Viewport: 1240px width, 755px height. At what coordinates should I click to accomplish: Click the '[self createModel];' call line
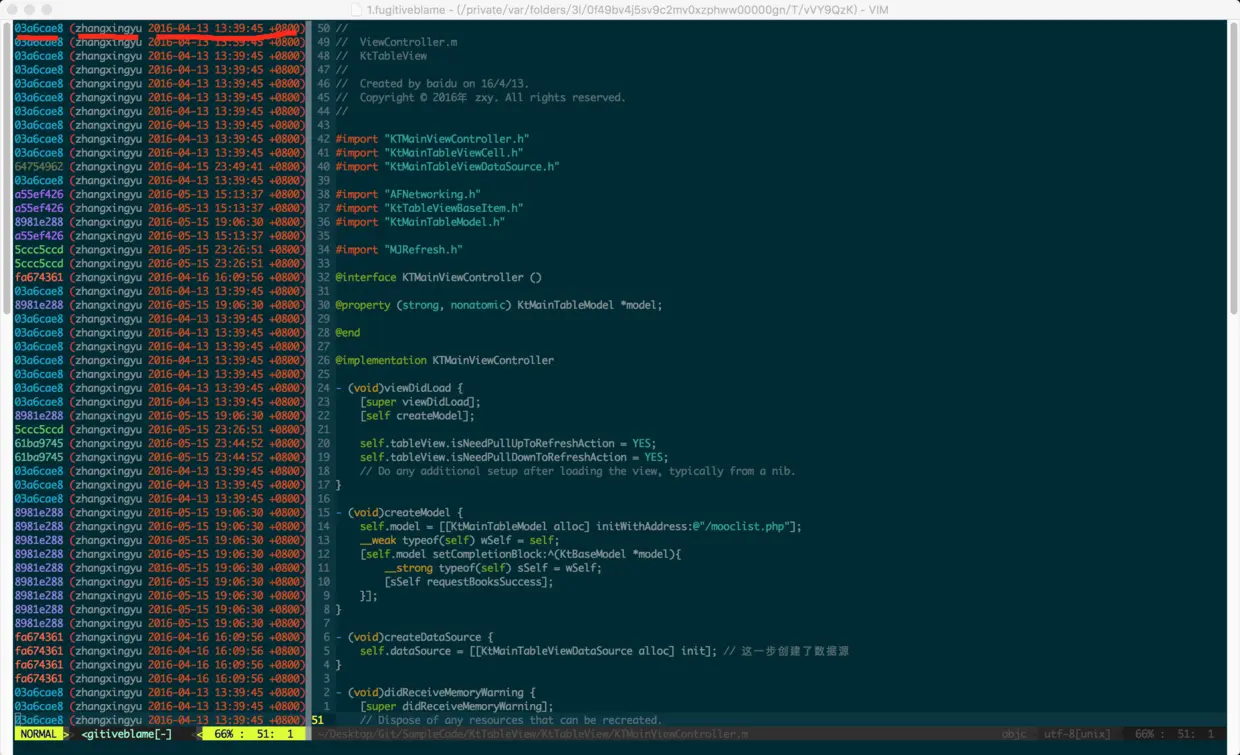click(x=417, y=416)
